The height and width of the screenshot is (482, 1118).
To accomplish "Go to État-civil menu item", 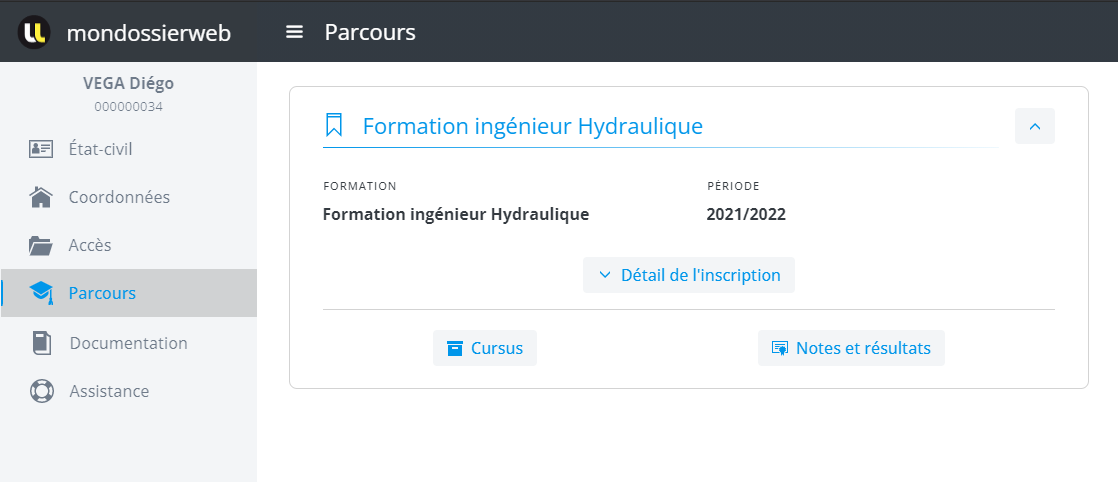I will point(100,149).
